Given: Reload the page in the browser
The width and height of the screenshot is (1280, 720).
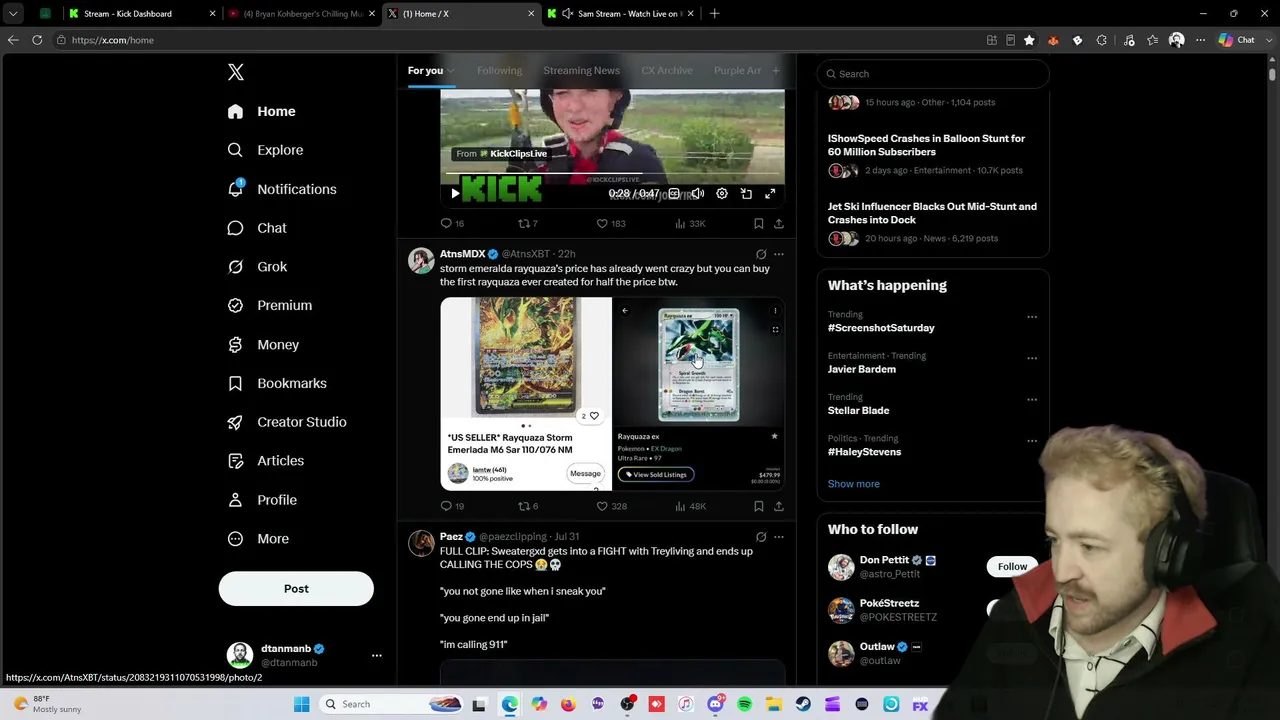Looking at the screenshot, I should (37, 40).
